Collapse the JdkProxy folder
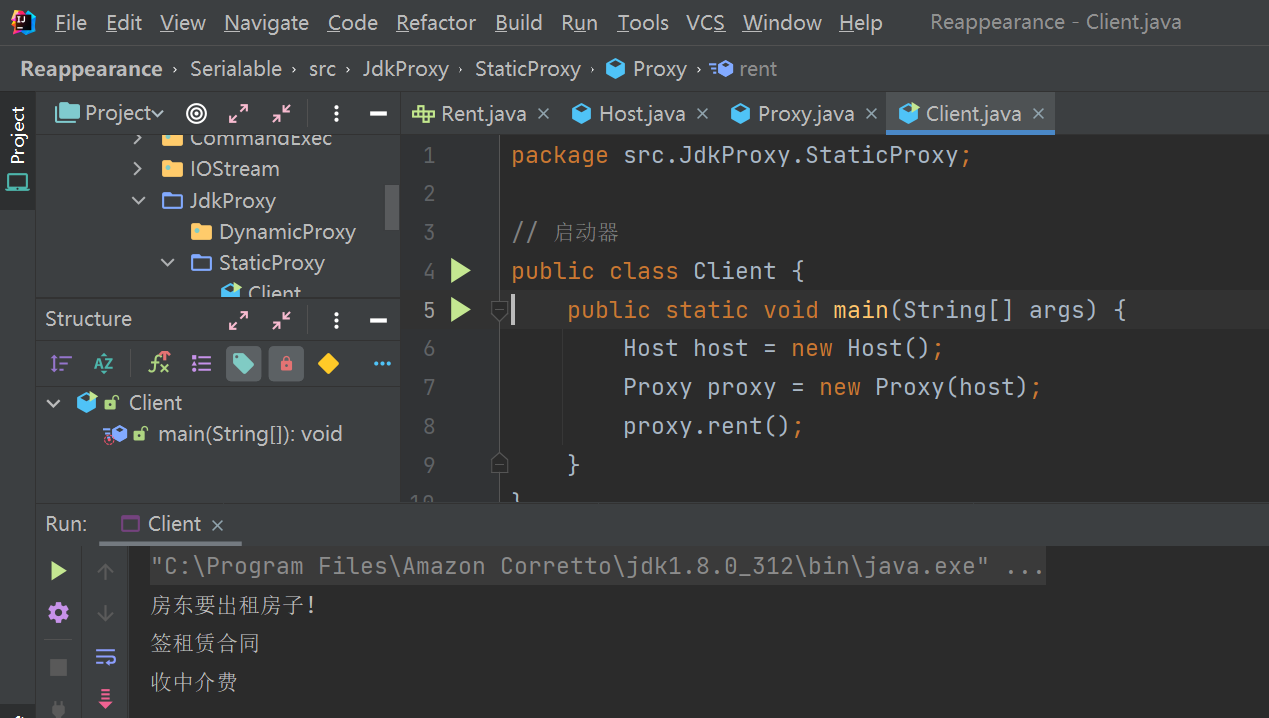The height and width of the screenshot is (718, 1269). click(x=139, y=201)
